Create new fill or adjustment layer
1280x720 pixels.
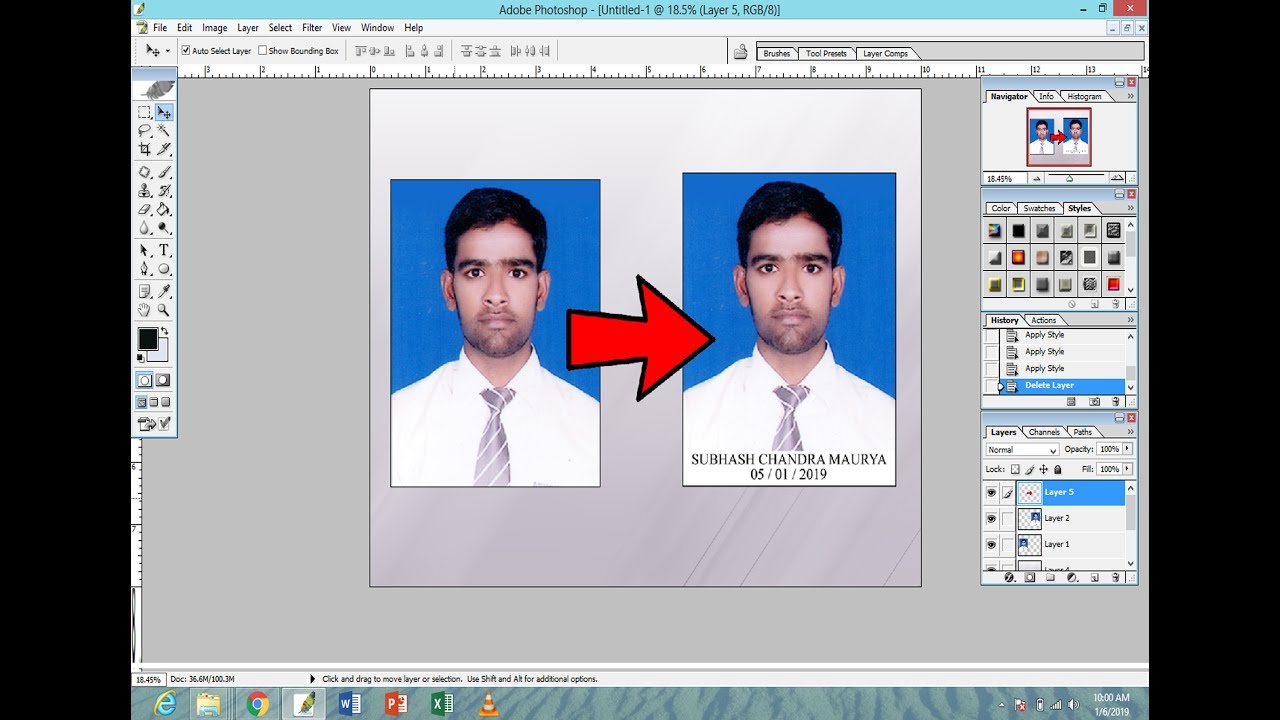pos(1072,577)
